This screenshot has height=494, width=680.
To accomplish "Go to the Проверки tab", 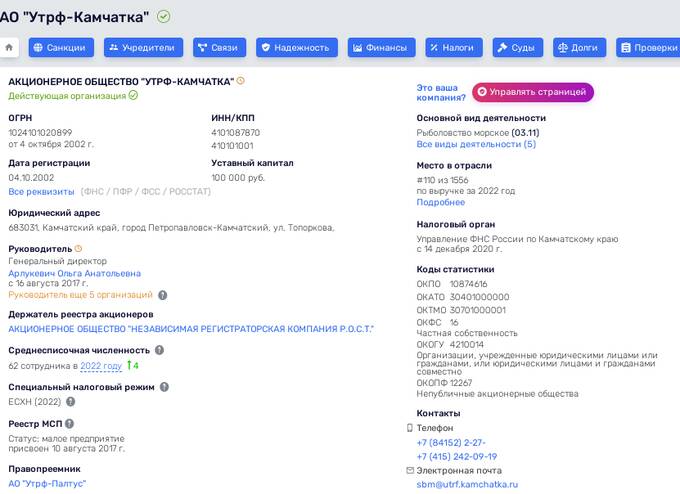I will [x=648, y=48].
